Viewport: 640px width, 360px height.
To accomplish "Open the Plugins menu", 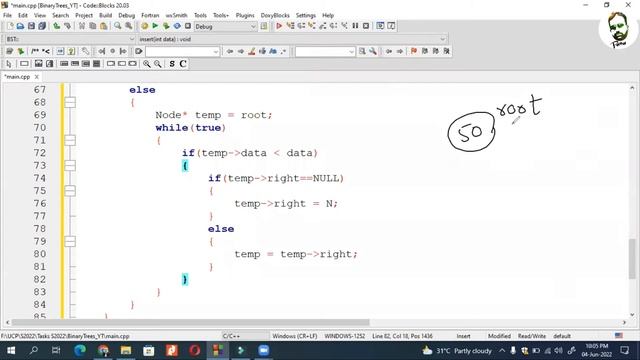I will [245, 16].
